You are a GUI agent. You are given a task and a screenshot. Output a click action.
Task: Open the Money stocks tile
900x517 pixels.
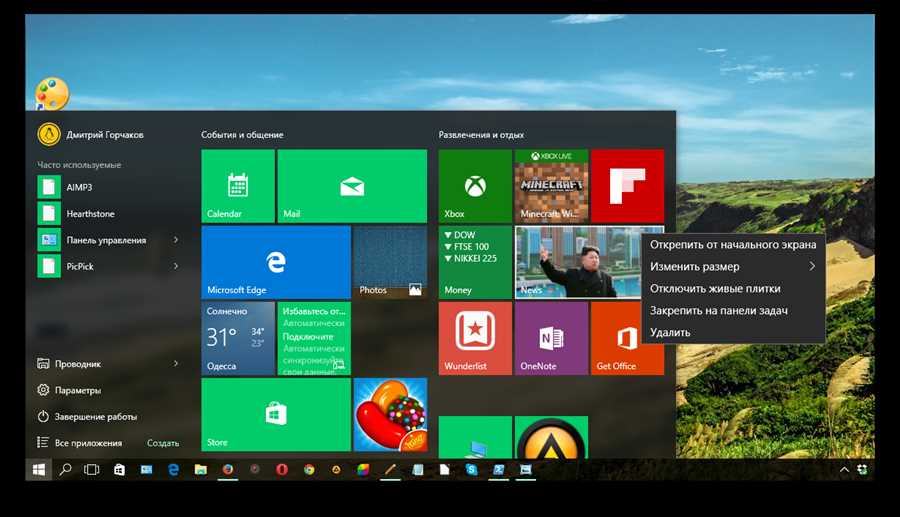pyautogui.click(x=475, y=262)
